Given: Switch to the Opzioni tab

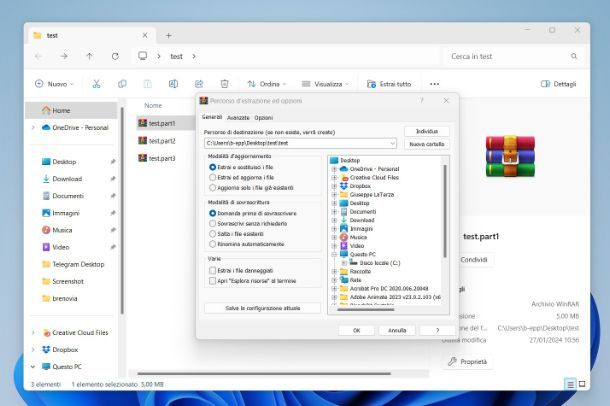Looking at the screenshot, I should [264, 118].
